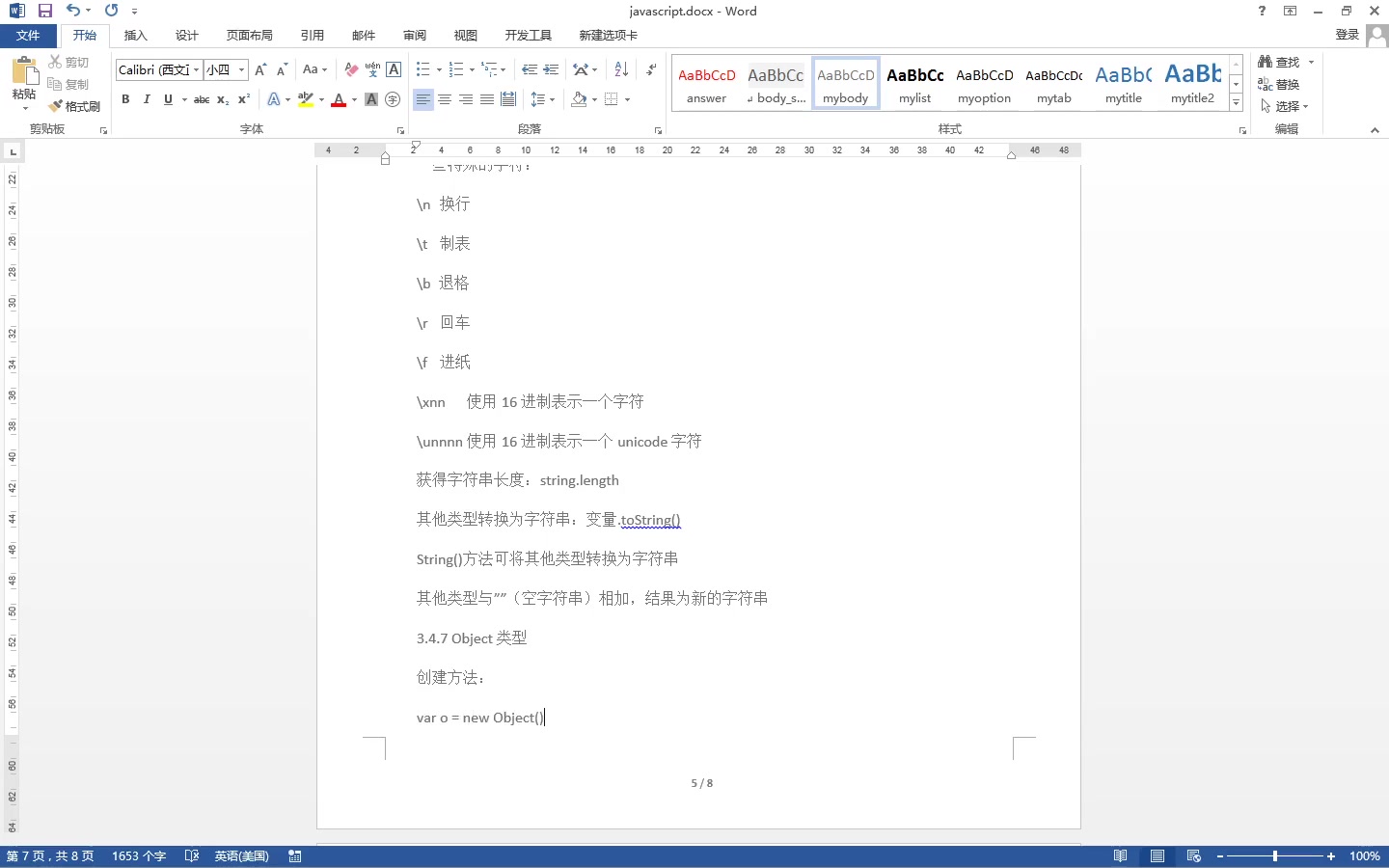Undo the last action

point(73,11)
